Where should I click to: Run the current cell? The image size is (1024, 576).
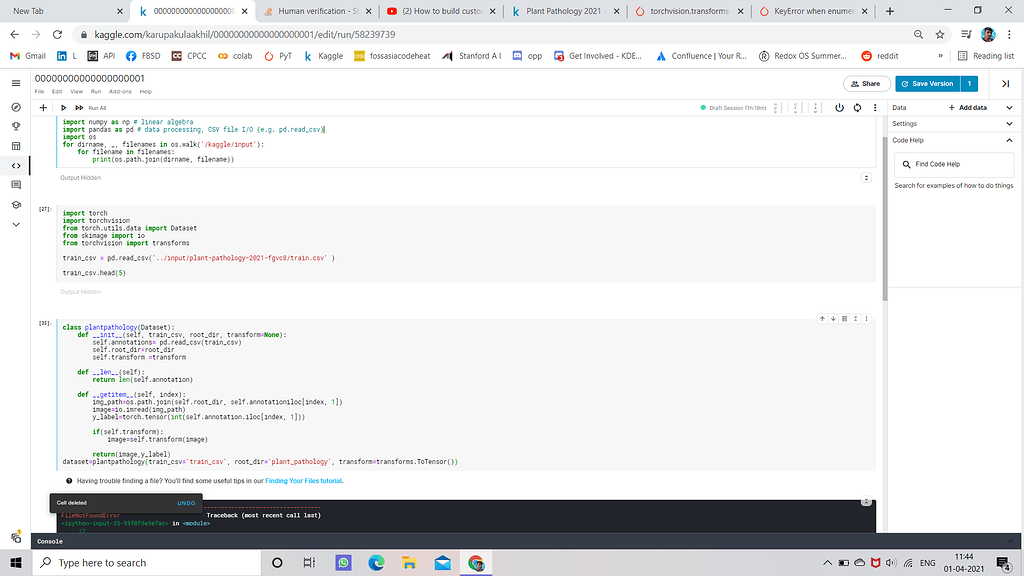(64, 107)
